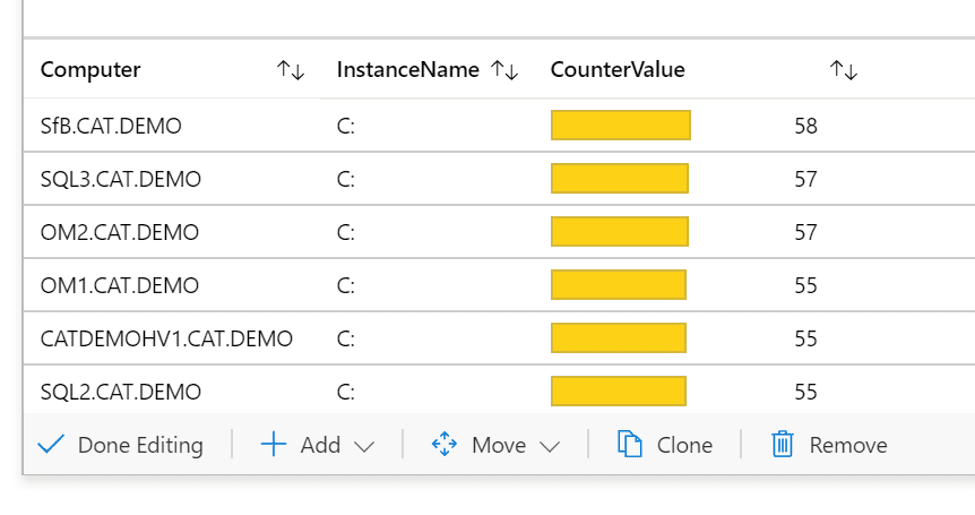
Task: Click the Remove trash can icon
Action: coord(783,444)
